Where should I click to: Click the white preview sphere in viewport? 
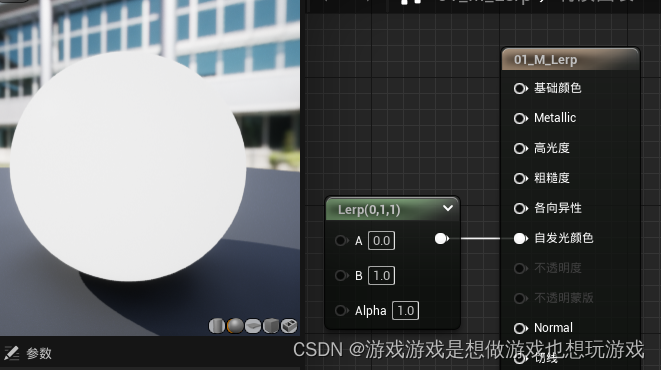tap(128, 166)
